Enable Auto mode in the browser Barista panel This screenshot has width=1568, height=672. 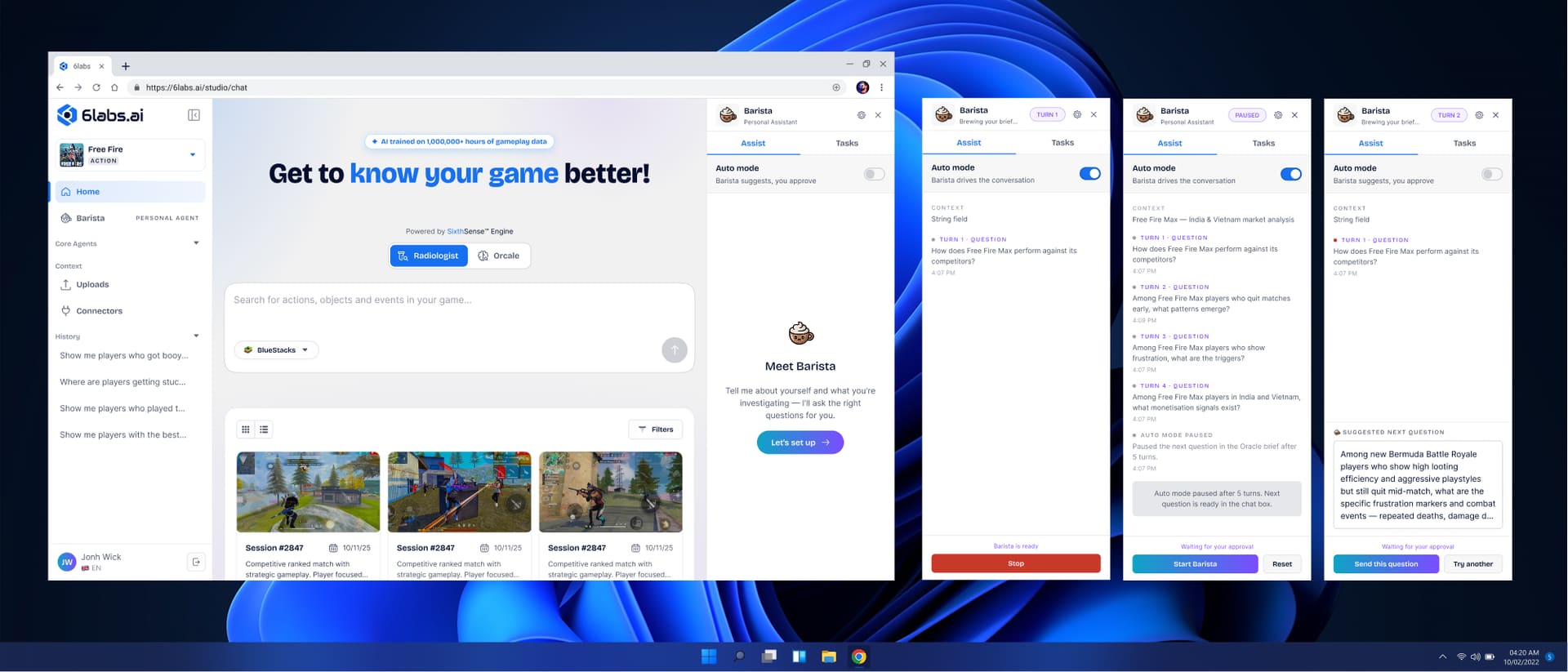(874, 174)
